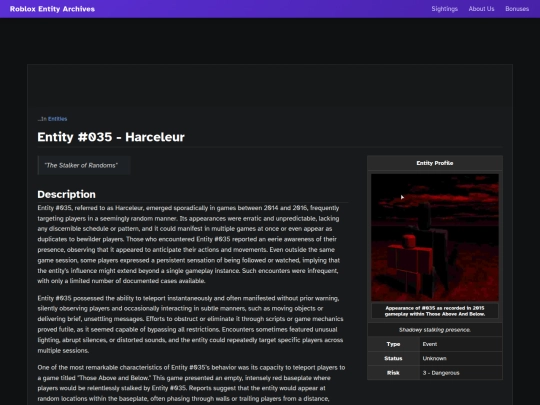Screen dimensions: 540x405
Task: Click the "Shadowy stalking presence" text
Action: tap(435, 330)
